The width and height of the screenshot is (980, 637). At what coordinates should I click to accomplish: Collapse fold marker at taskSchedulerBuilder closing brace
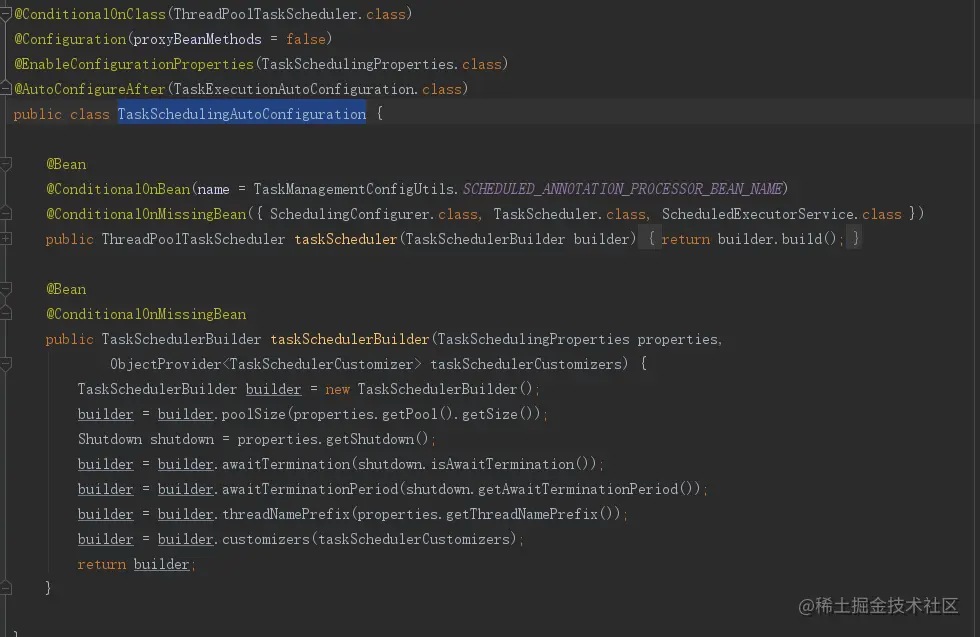[x=6, y=588]
